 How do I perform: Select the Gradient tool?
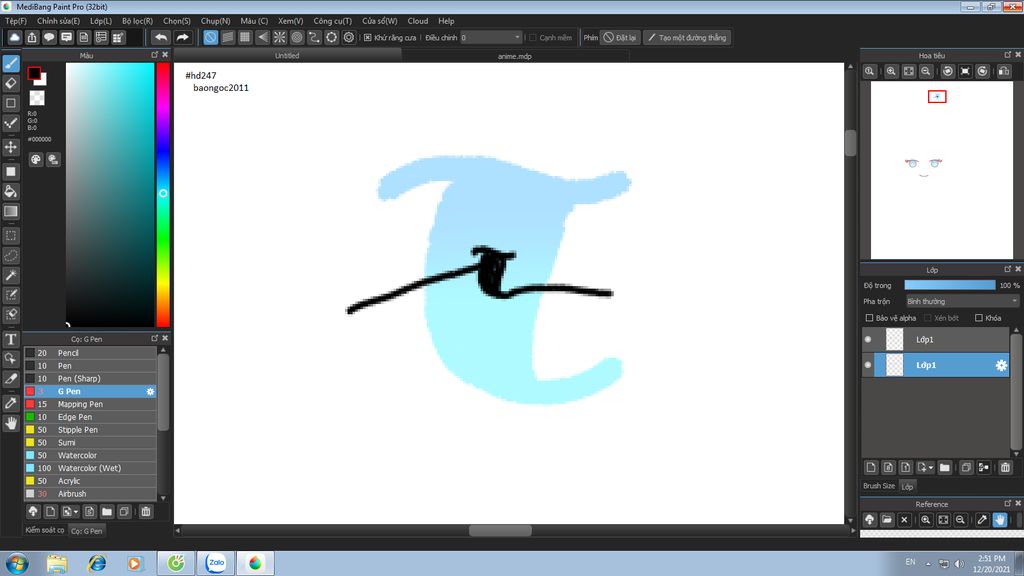tap(11, 211)
